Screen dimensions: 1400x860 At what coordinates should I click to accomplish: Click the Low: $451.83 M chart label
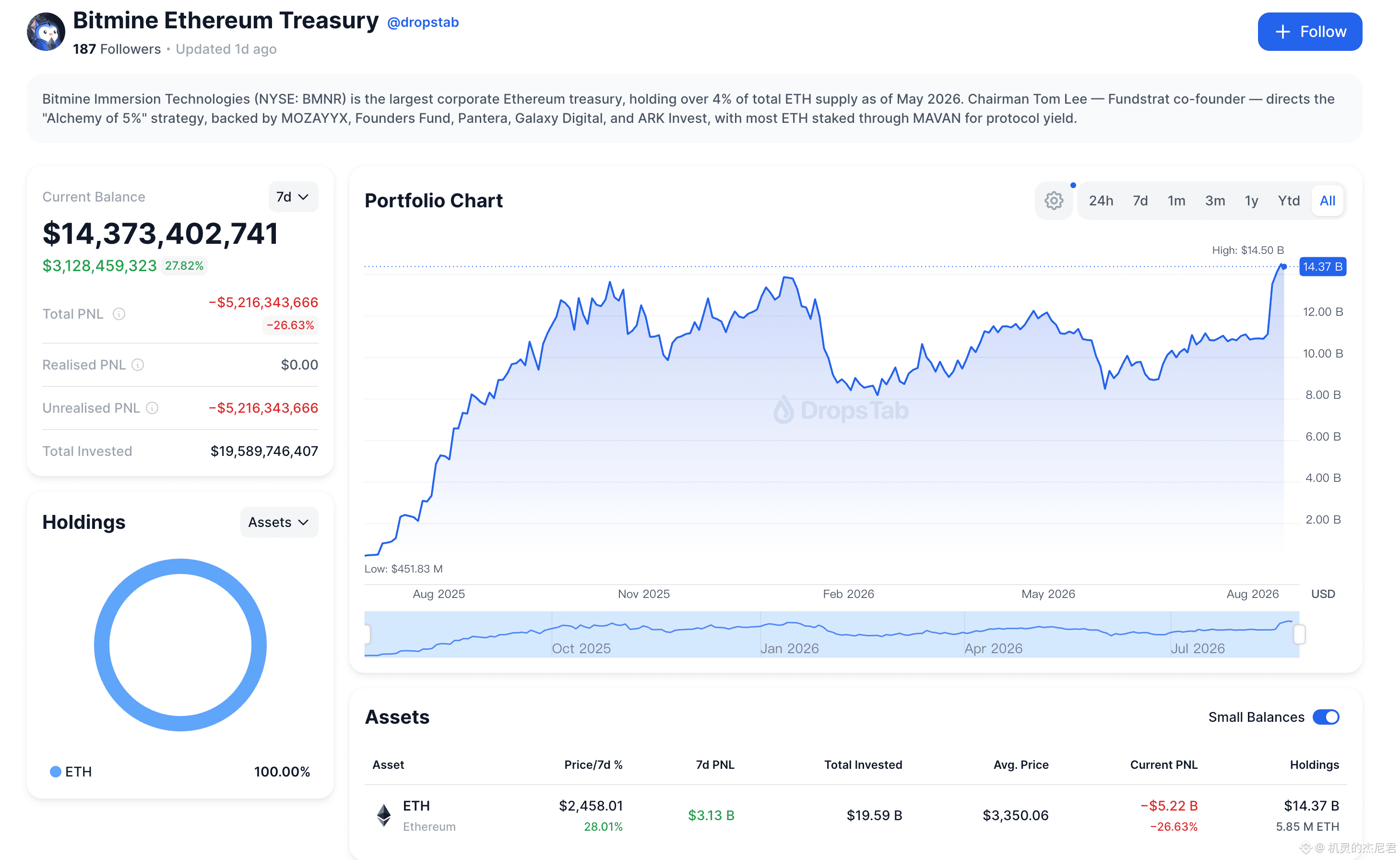tap(403, 569)
